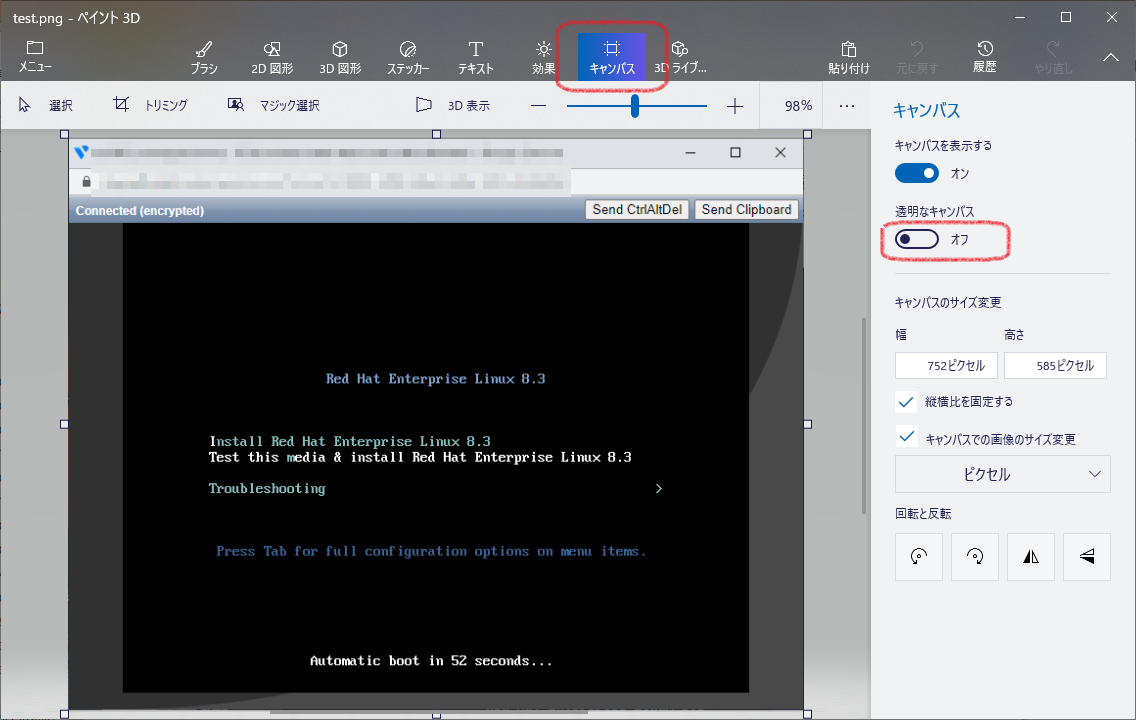This screenshot has width=1136, height=720.
Task: Click the 98% zoom value
Action: pyautogui.click(x=798, y=106)
